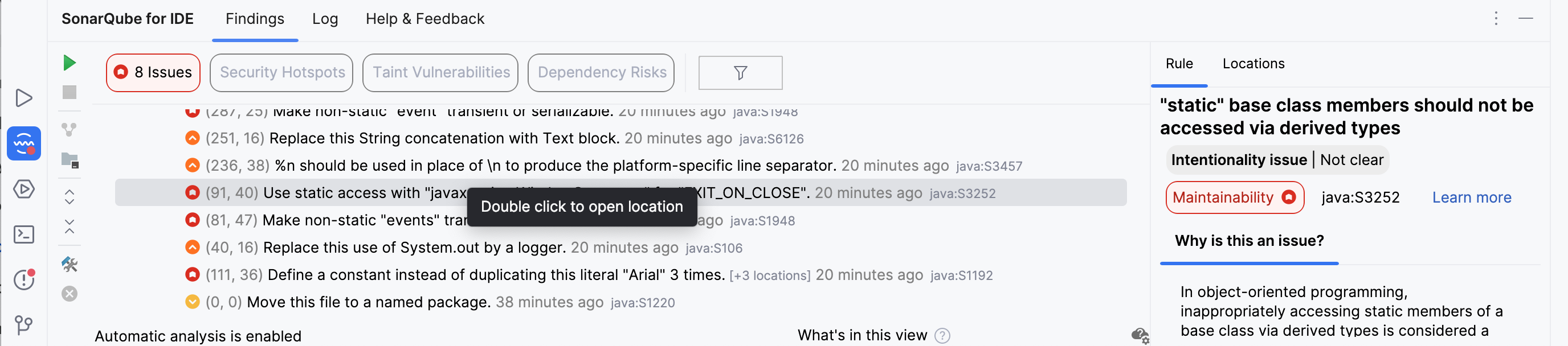Open the Problems tool window
This screenshot has height=346, width=1568.
tap(24, 279)
